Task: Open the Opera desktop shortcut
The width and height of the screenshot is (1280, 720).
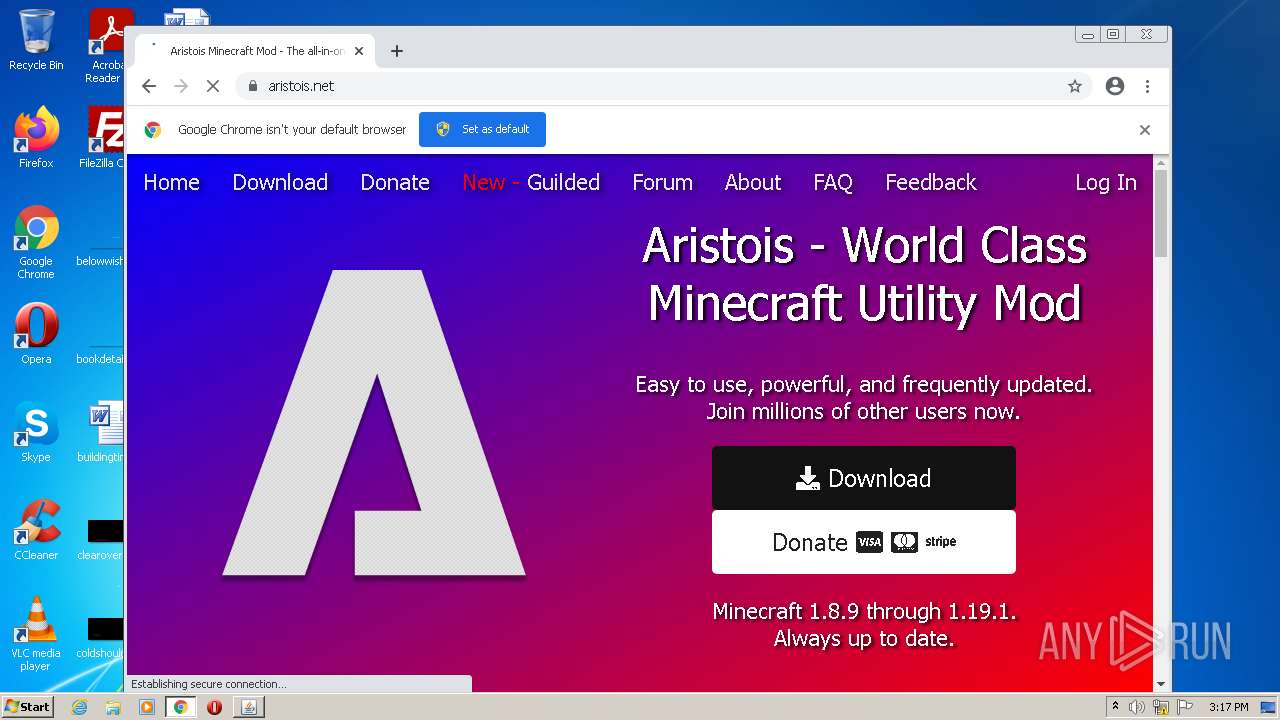Action: 36,333
